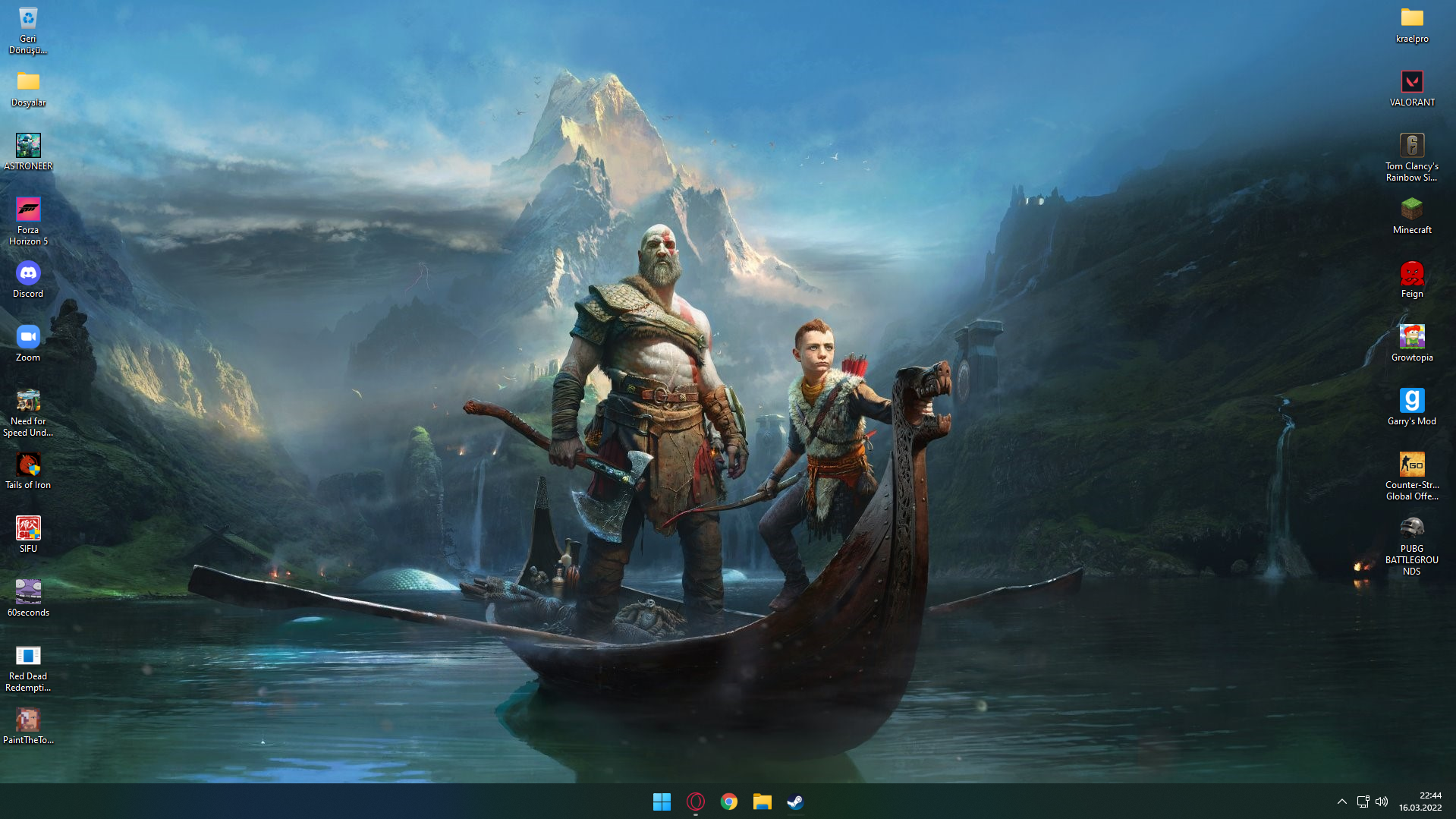Click the PUBG BATTLEGROUNDS icon

pyautogui.click(x=1412, y=547)
